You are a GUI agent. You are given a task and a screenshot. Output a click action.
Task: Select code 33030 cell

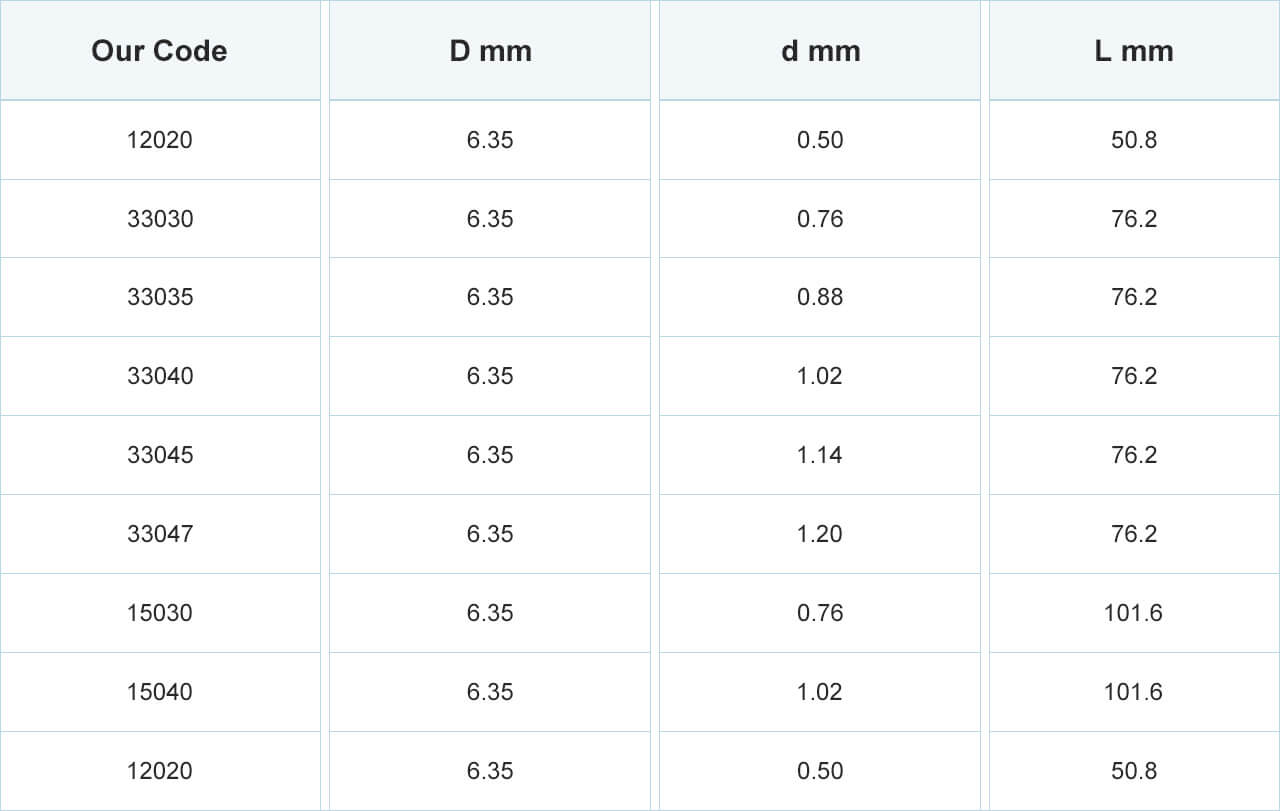coord(160,219)
